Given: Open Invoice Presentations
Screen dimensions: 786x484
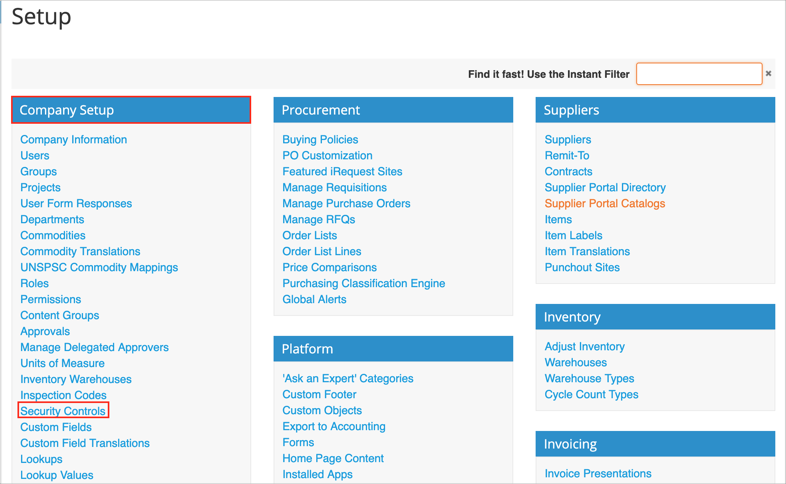Looking at the screenshot, I should click(x=597, y=474).
